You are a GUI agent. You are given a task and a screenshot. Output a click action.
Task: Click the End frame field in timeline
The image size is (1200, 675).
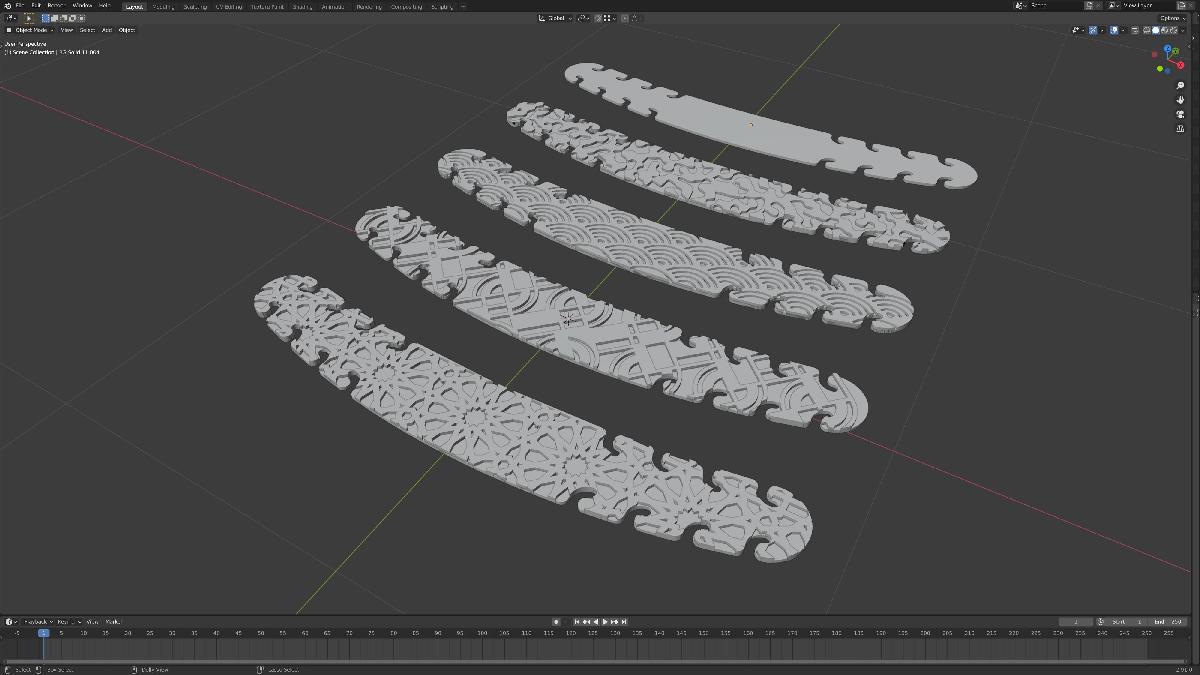point(1160,622)
